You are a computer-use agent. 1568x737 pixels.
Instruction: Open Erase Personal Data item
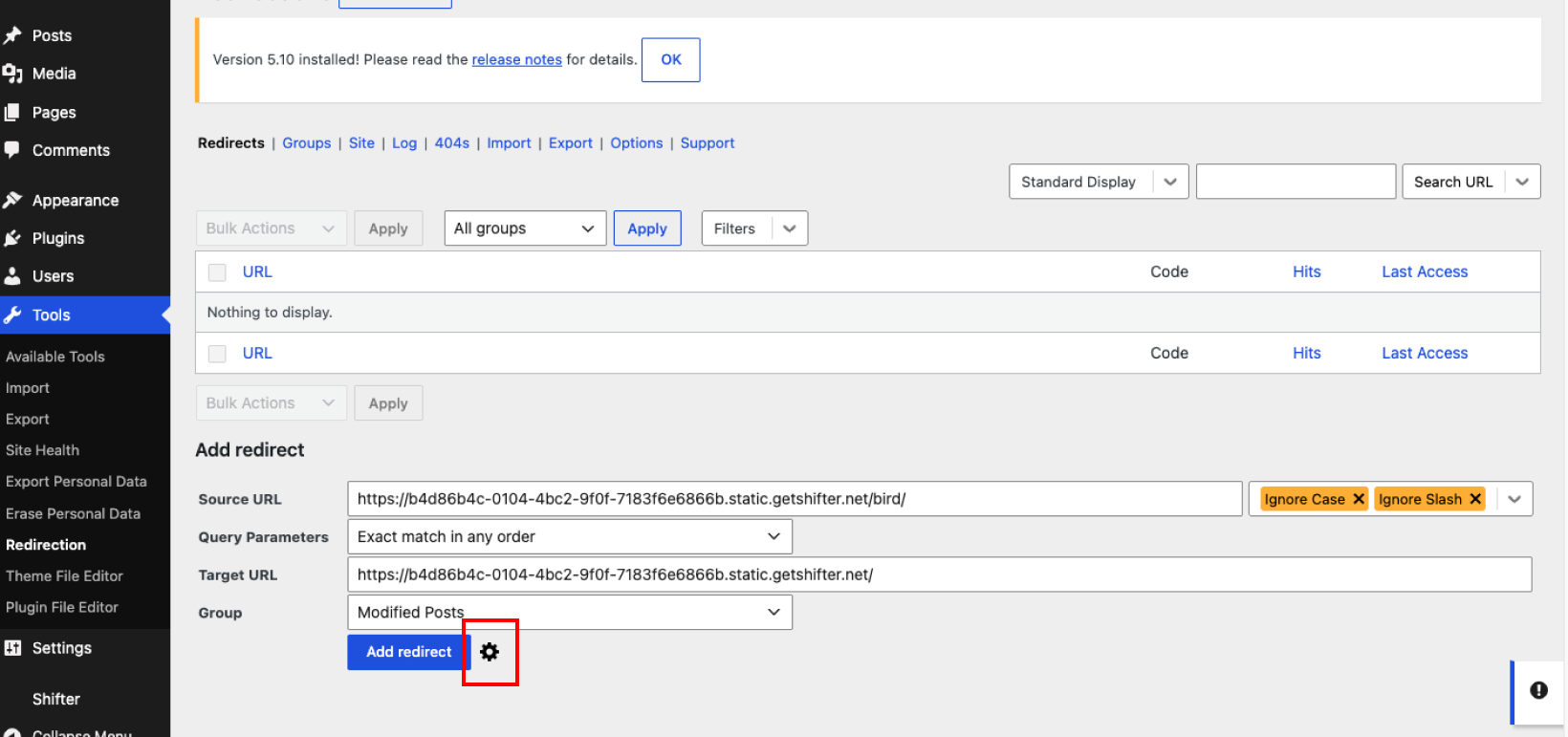pos(74,513)
